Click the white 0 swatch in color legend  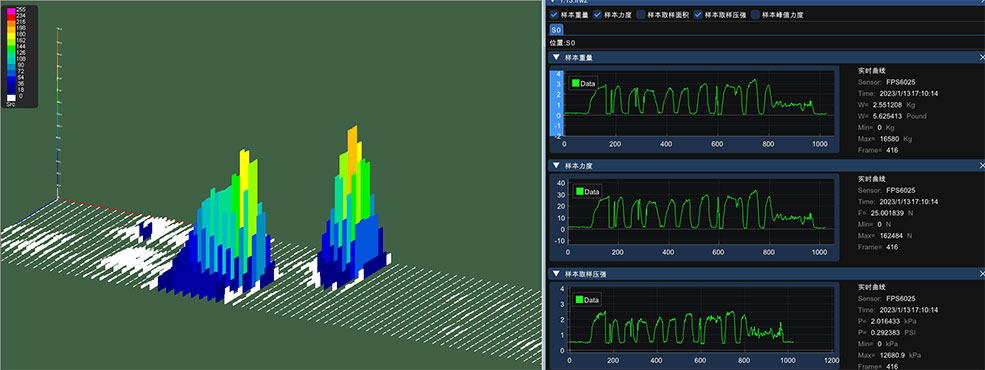tap(11, 97)
